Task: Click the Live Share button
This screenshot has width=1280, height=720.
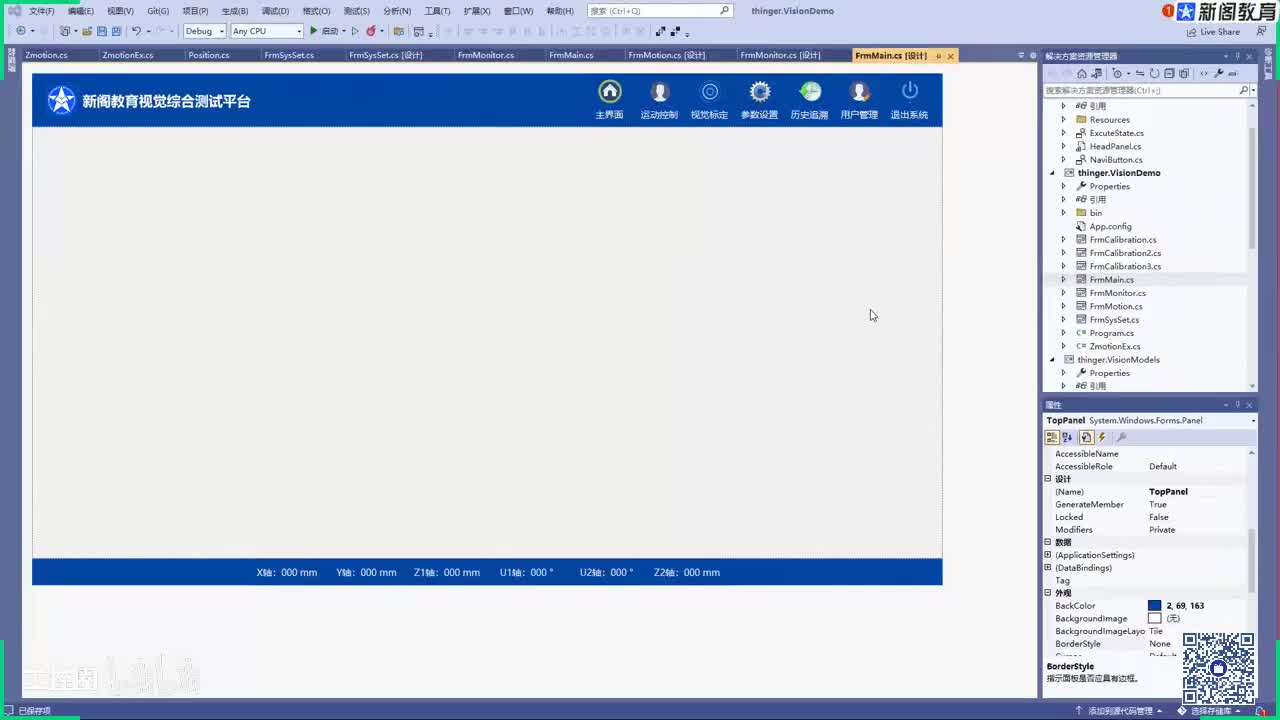Action: coord(1213,32)
